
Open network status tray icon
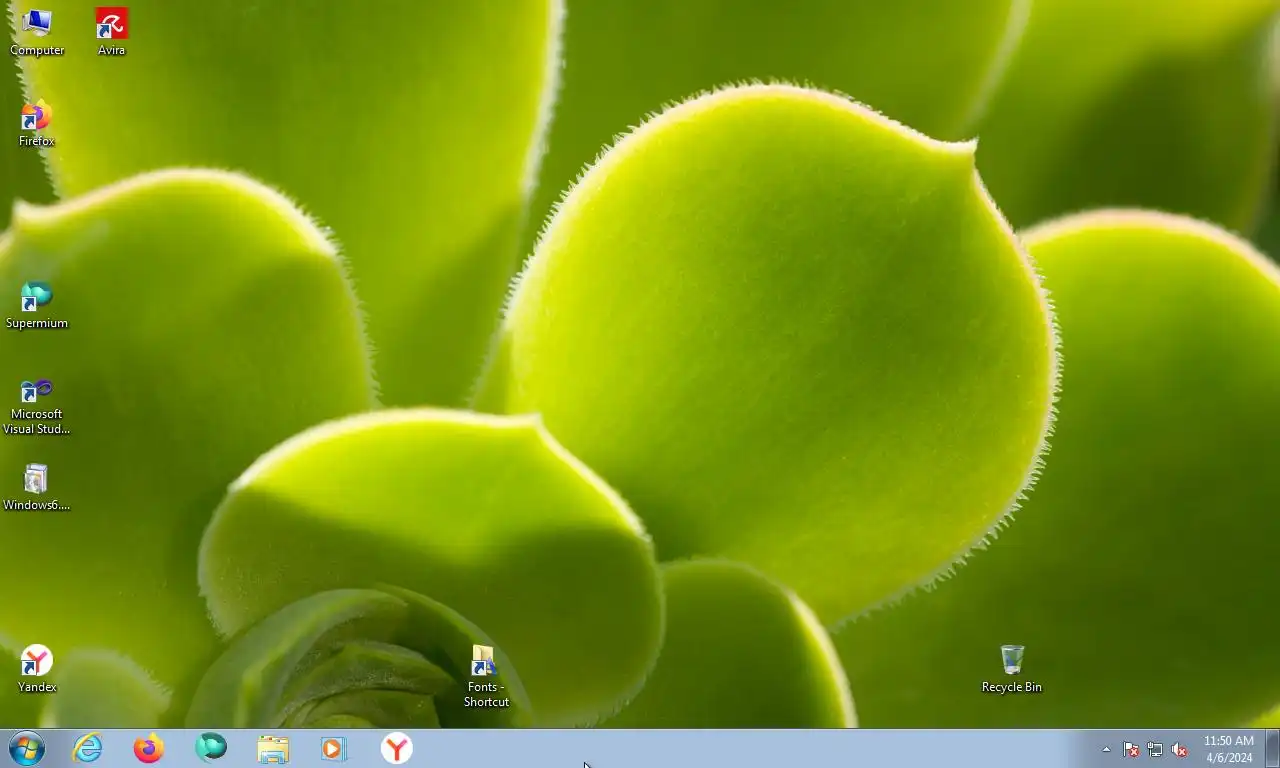(1155, 749)
